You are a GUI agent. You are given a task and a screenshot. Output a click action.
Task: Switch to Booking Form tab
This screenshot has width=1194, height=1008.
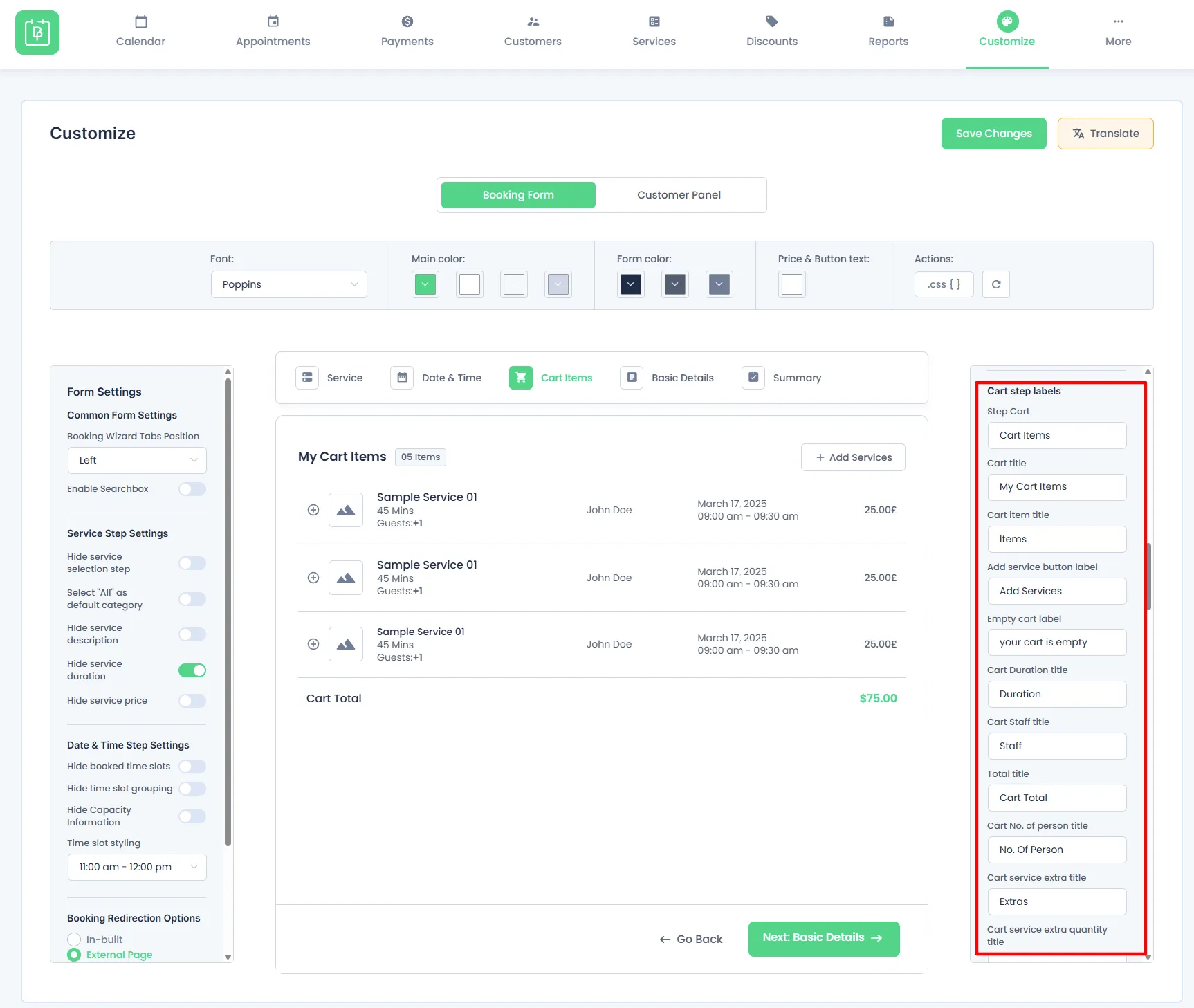click(x=518, y=195)
